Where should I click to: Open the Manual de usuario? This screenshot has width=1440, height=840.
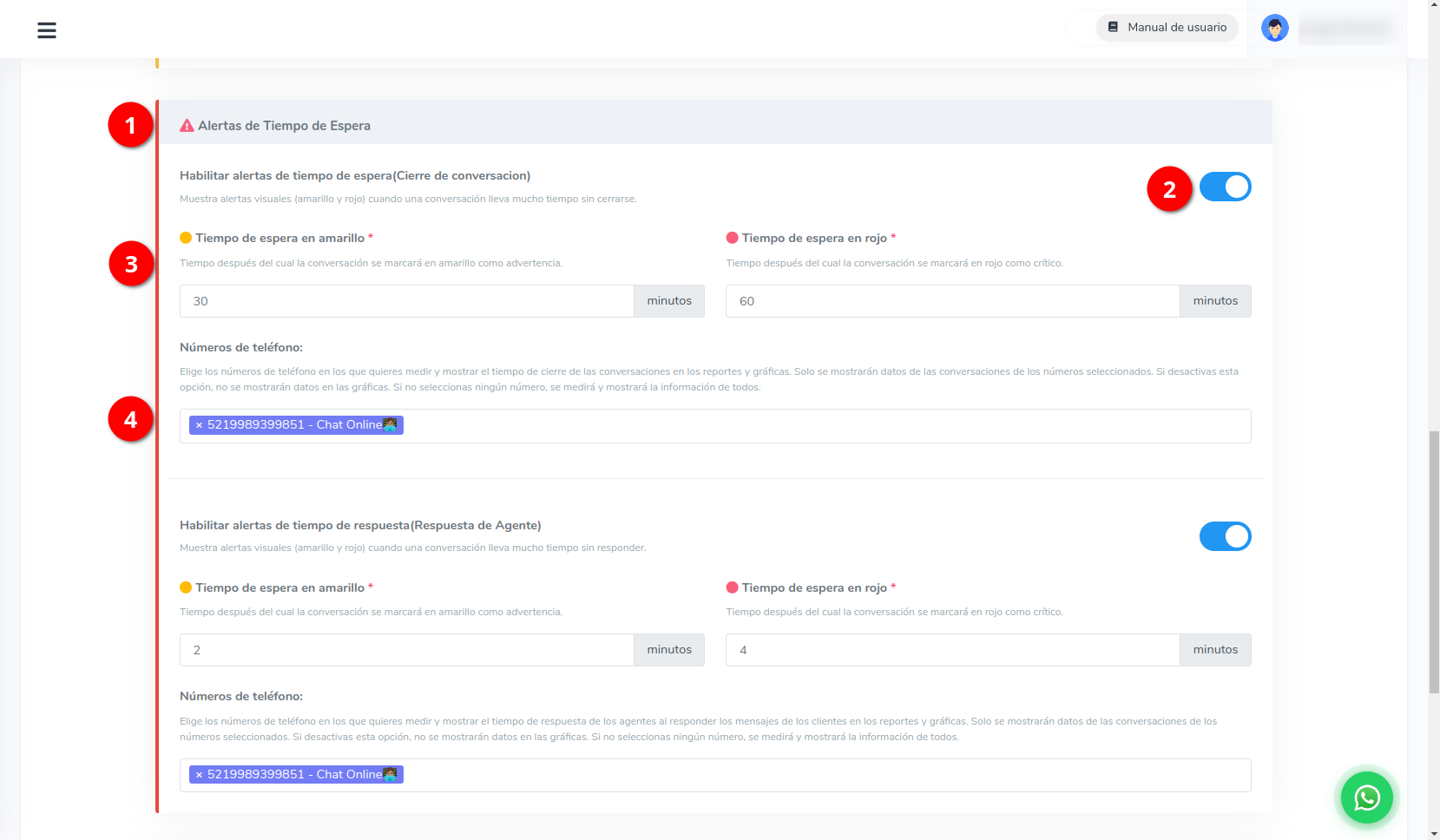tap(1167, 27)
